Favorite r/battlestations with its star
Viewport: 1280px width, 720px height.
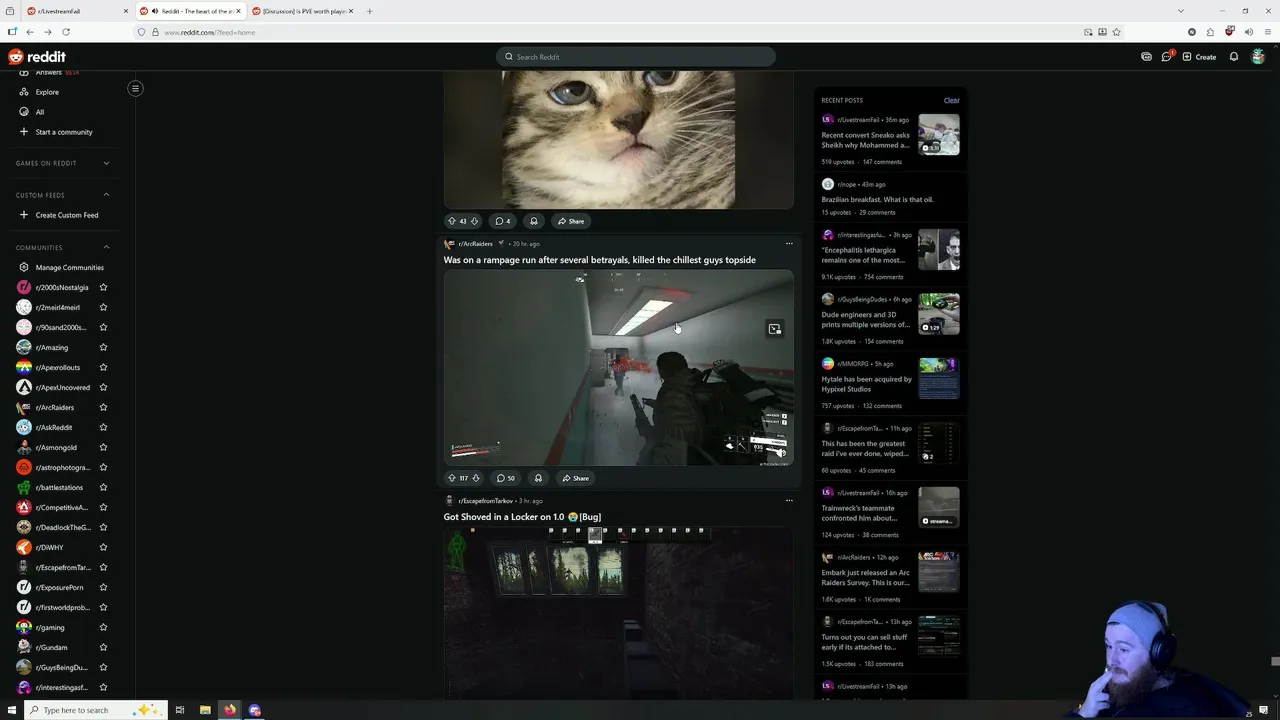(103, 487)
